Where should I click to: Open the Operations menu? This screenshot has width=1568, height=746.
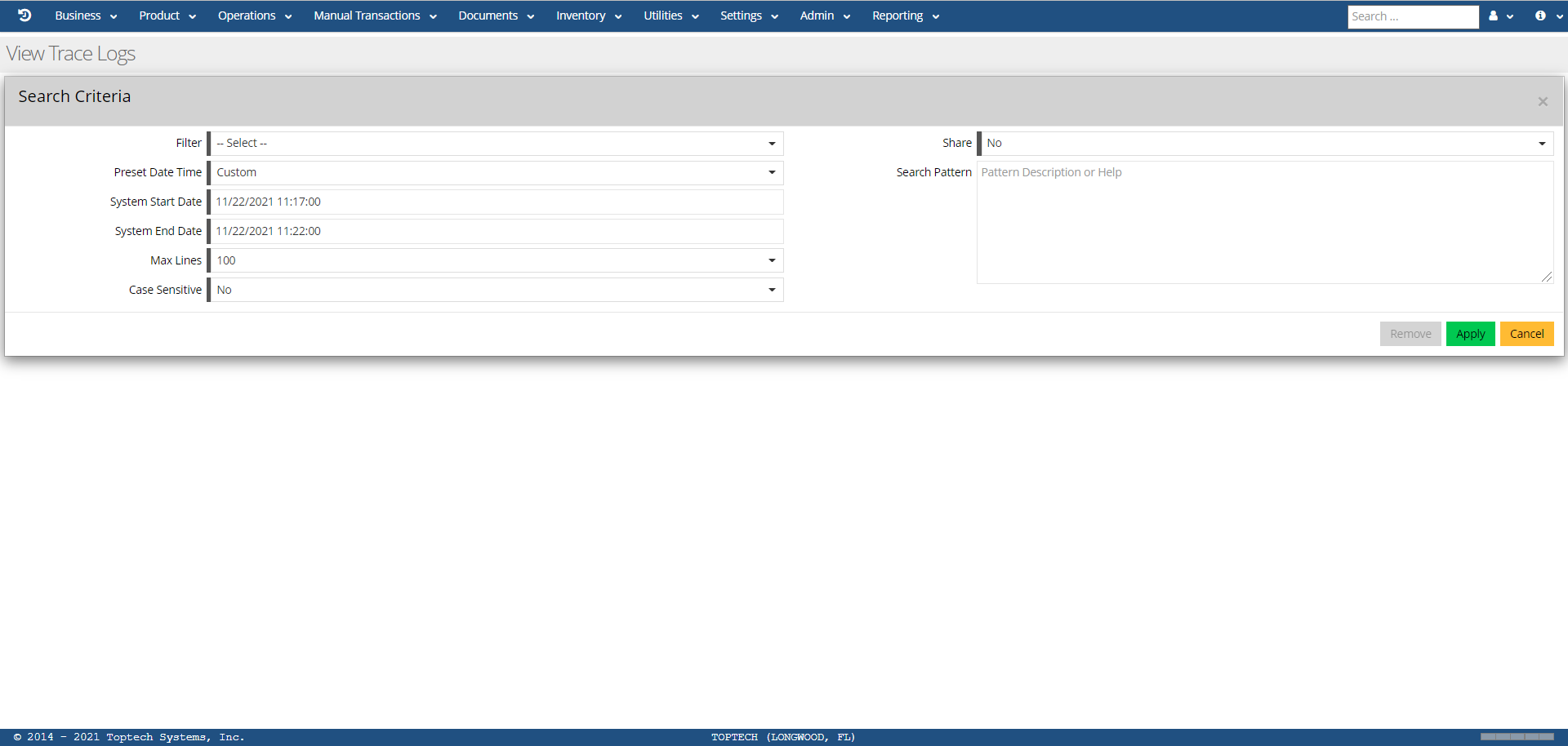pyautogui.click(x=255, y=16)
